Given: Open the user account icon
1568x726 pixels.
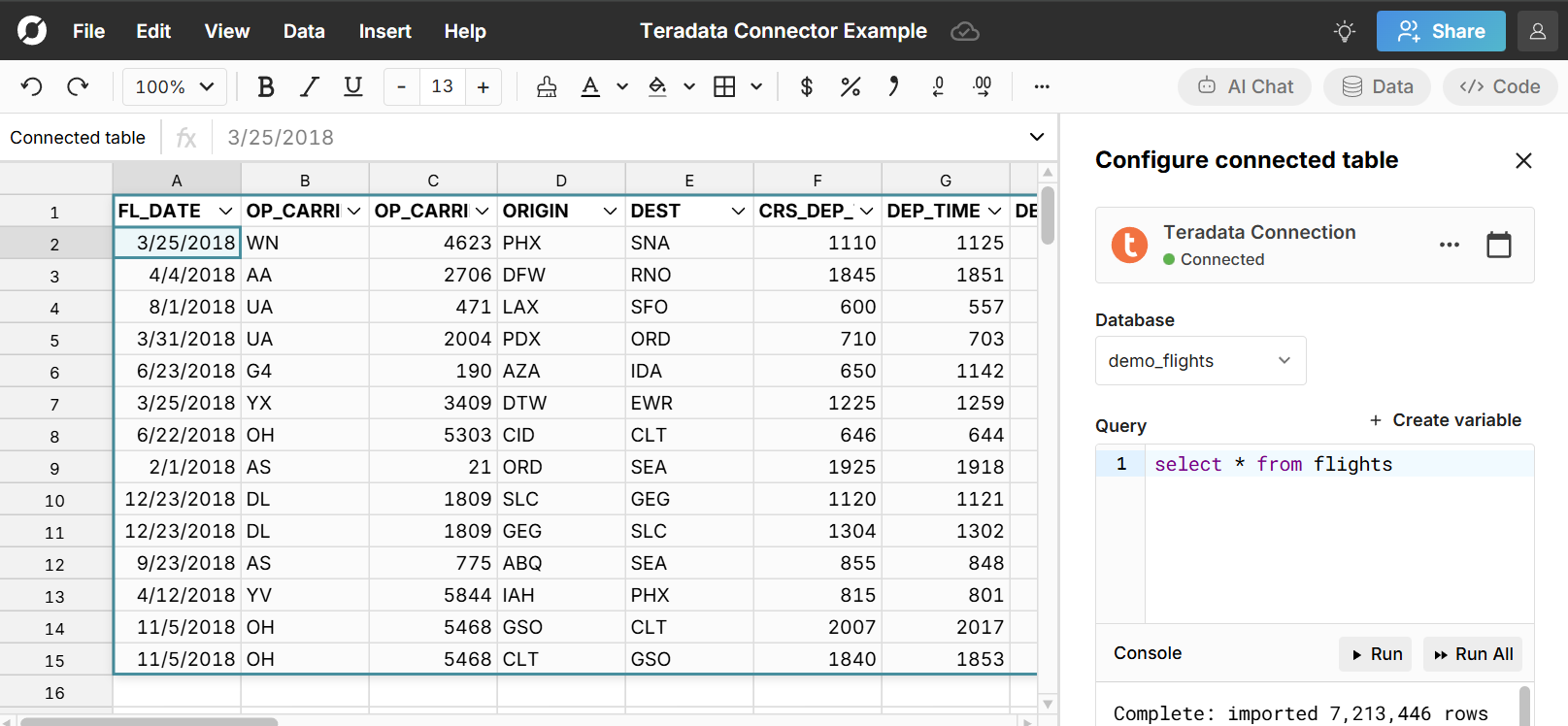Looking at the screenshot, I should tap(1538, 31).
